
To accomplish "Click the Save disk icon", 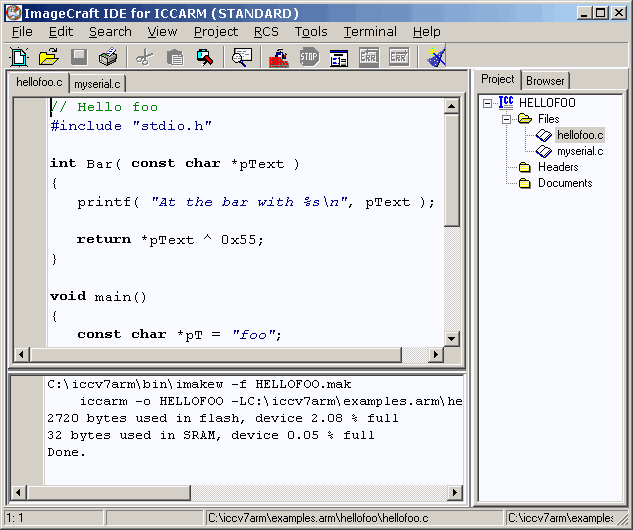I will tap(79, 57).
